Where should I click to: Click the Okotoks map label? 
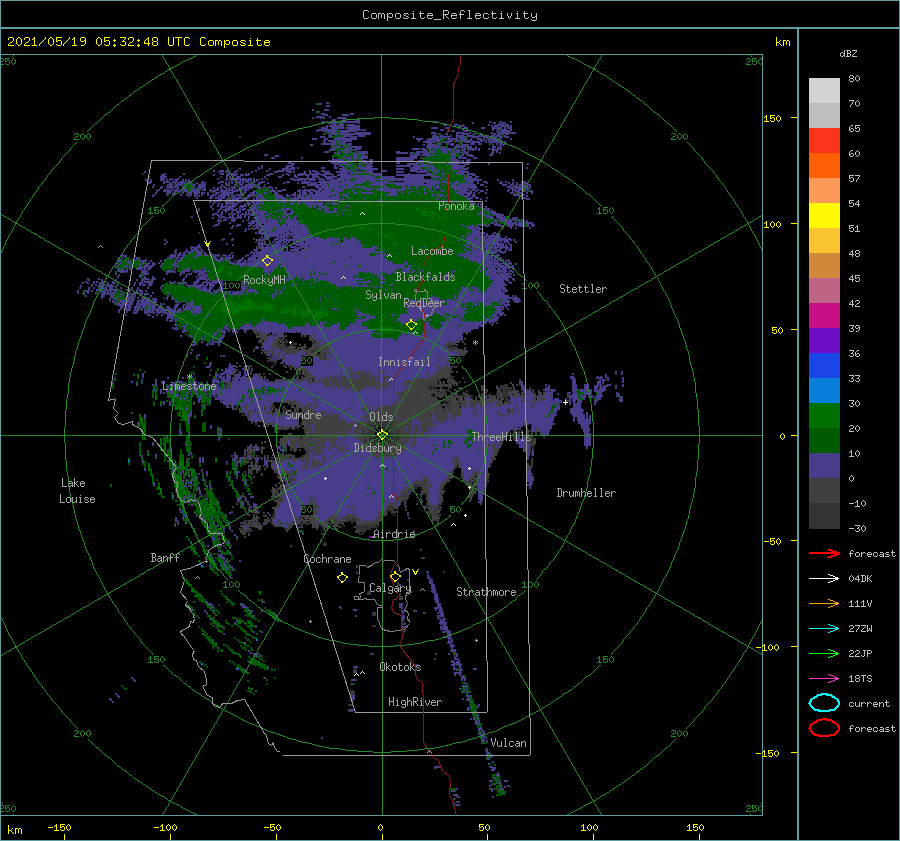click(x=400, y=666)
